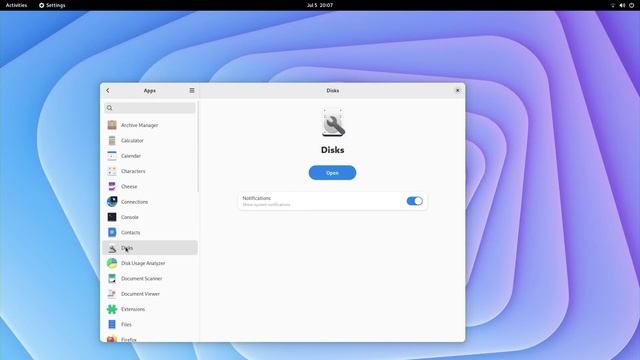Open the clock and calendar menu
The width and height of the screenshot is (640, 360).
pos(320,5)
